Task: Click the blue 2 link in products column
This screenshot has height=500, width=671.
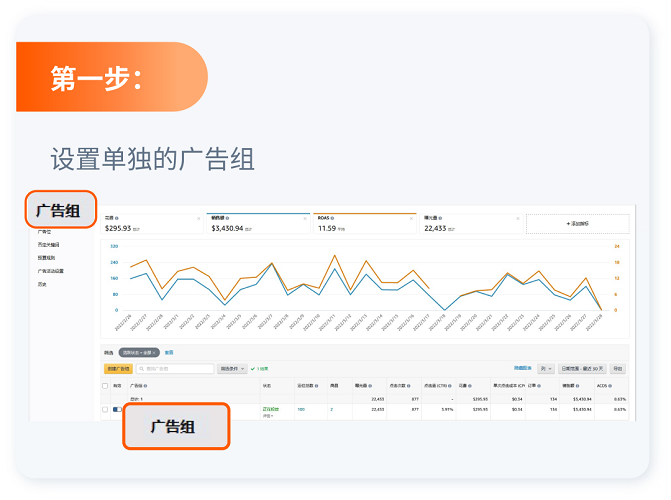Action: [x=332, y=410]
